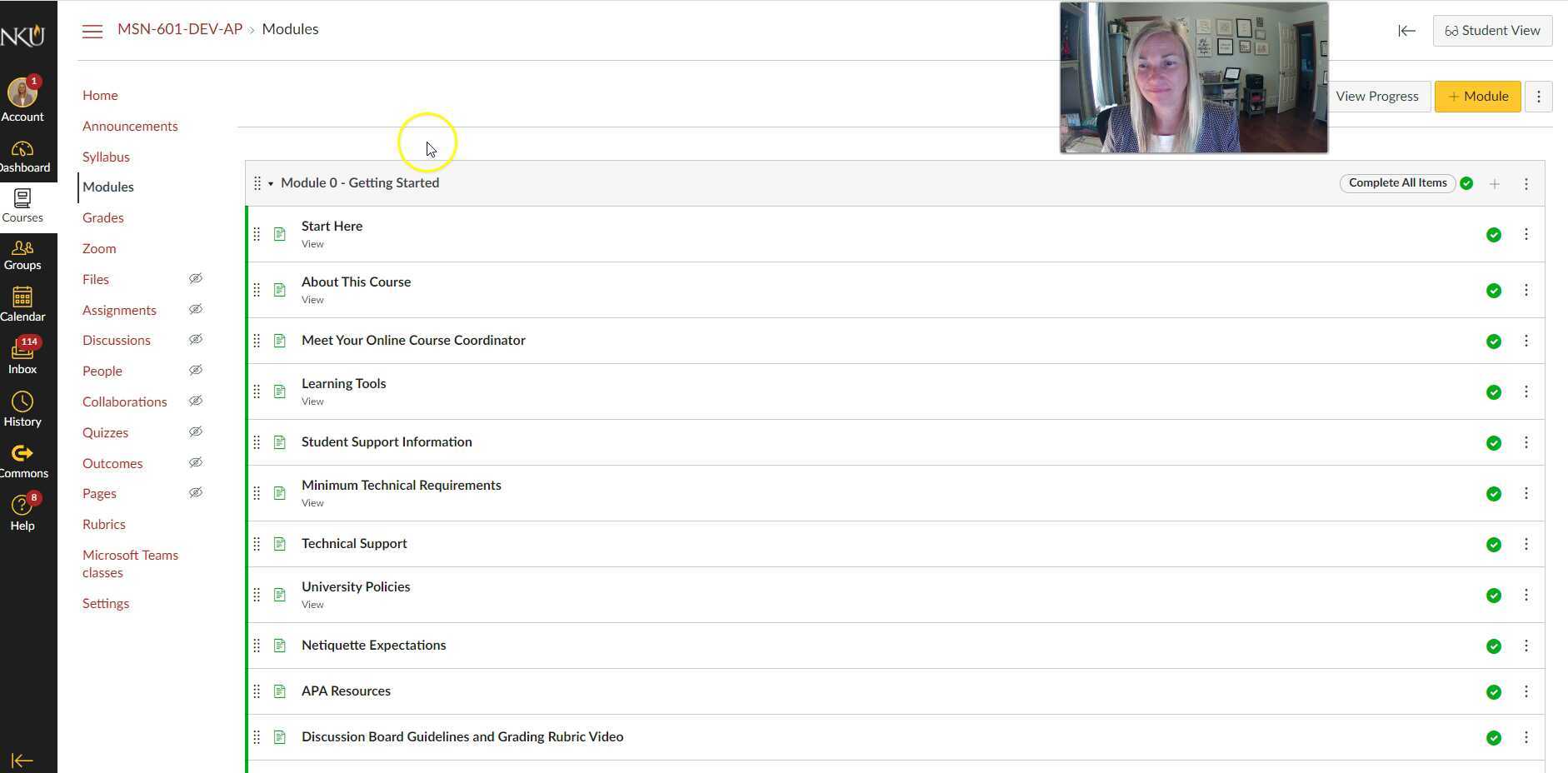The width and height of the screenshot is (1568, 773).
Task: Click the add item plus icon in Module 0
Action: pyautogui.click(x=1495, y=183)
